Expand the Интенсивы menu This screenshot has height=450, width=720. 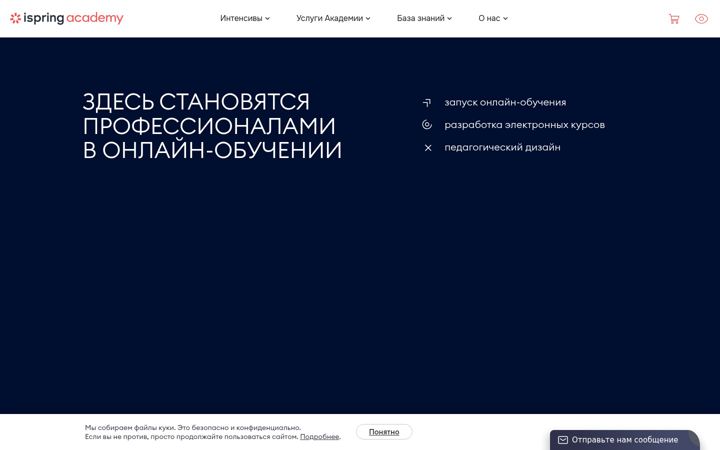pos(245,18)
